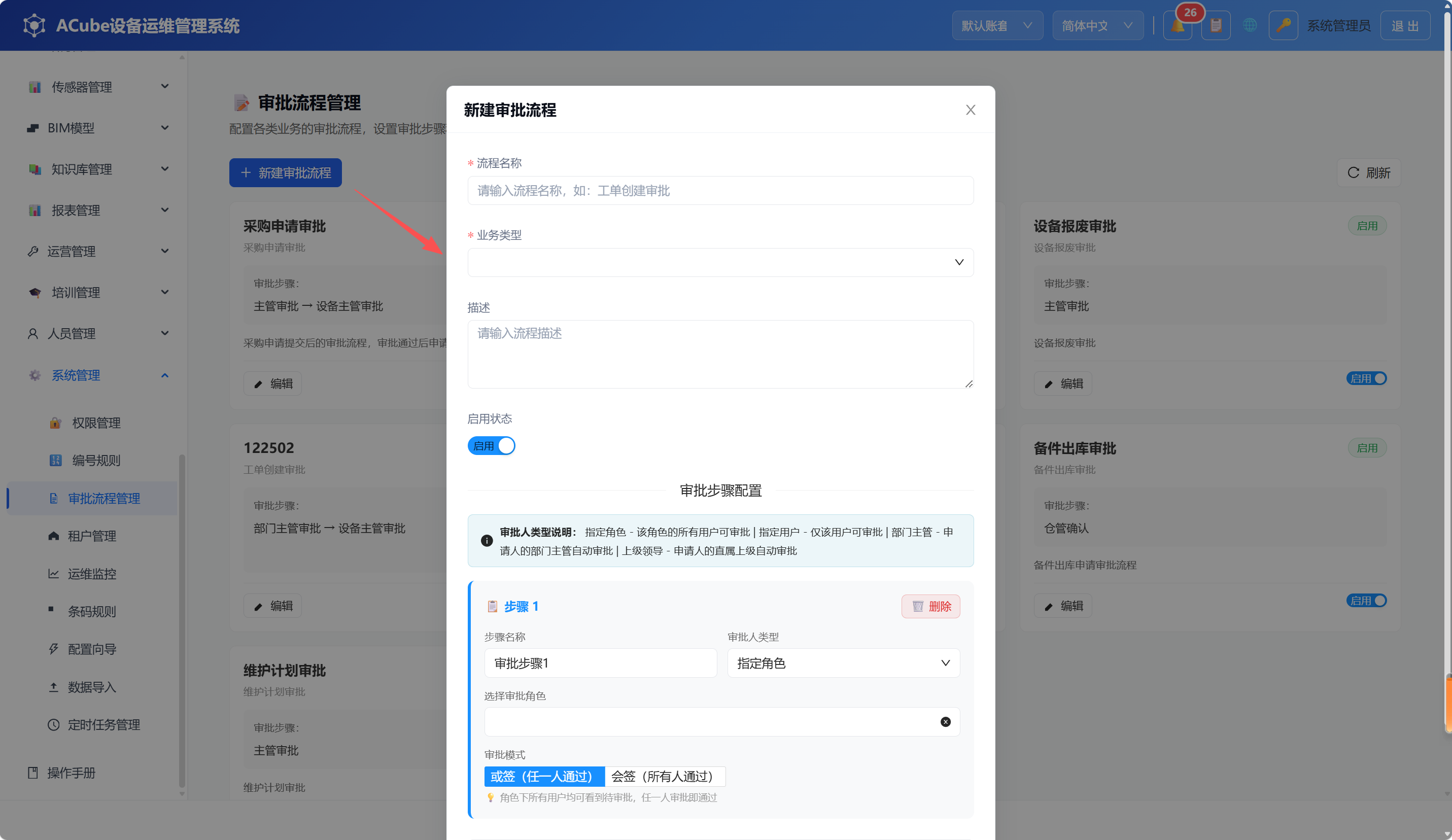Select 或签（任一人通过） mode
This screenshot has height=840, width=1452.
[544, 777]
